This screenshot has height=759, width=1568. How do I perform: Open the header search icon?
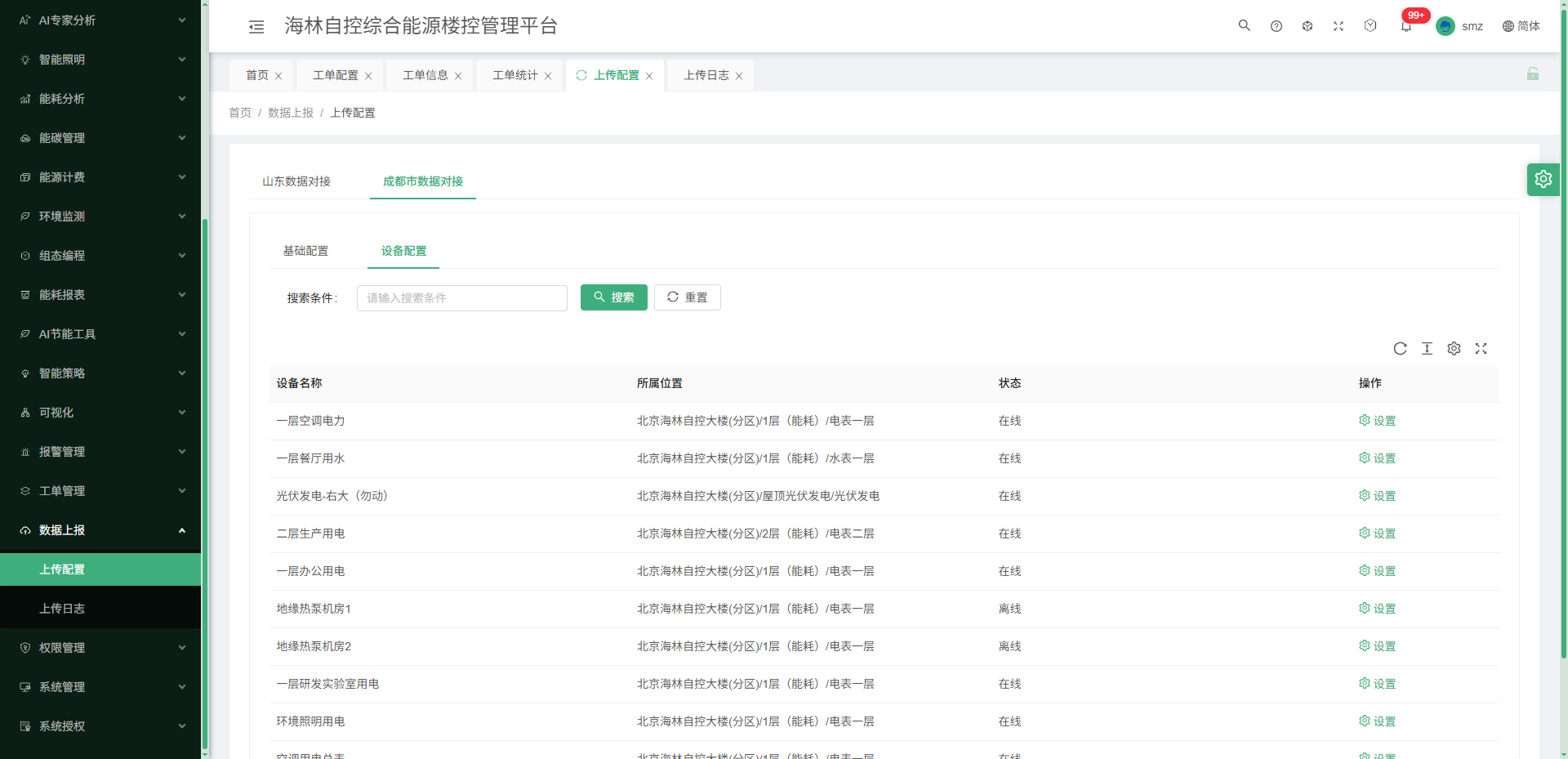[1244, 25]
